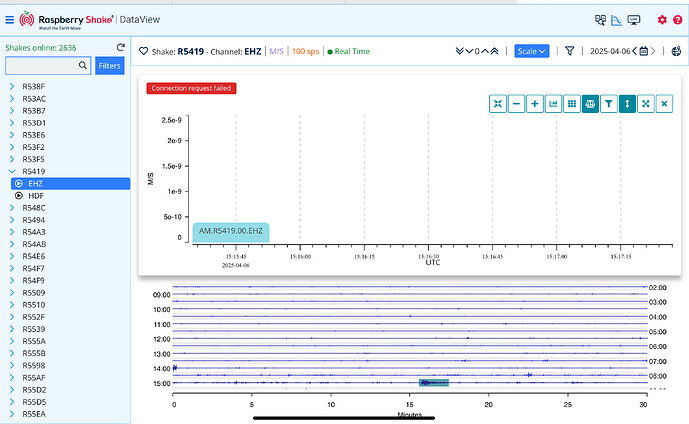Open the live monitor display icon
Viewport: 689px width, 424px height.
tap(634, 20)
